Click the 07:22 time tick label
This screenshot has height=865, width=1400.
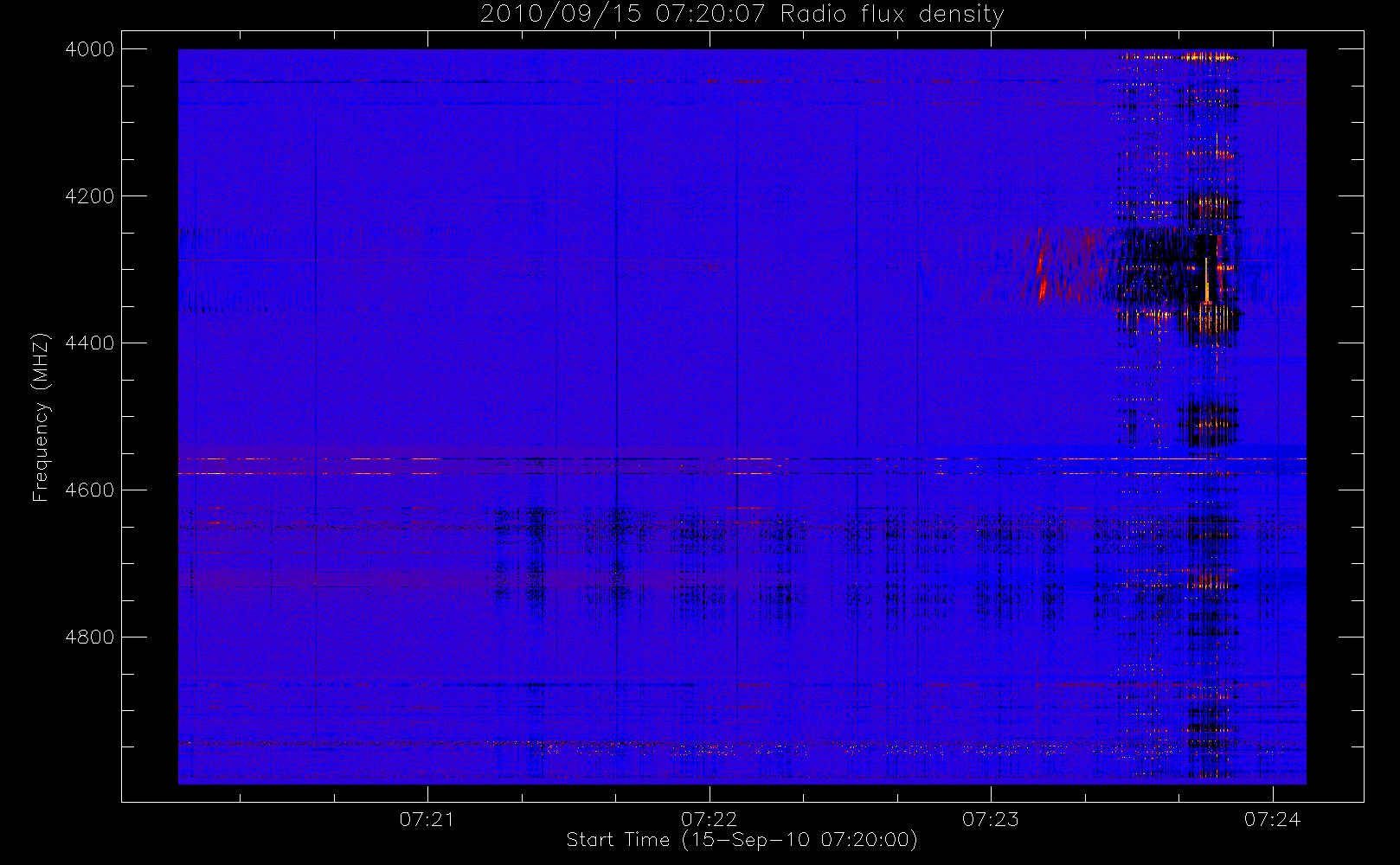pos(709,819)
